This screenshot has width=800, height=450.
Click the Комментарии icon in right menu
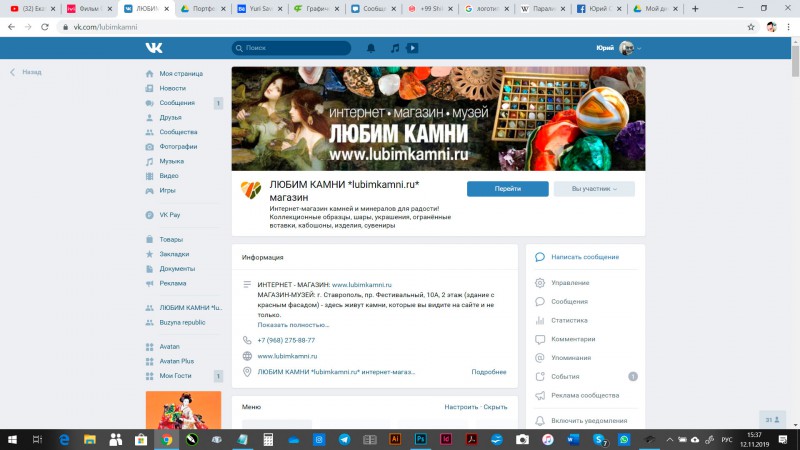[x=540, y=339]
